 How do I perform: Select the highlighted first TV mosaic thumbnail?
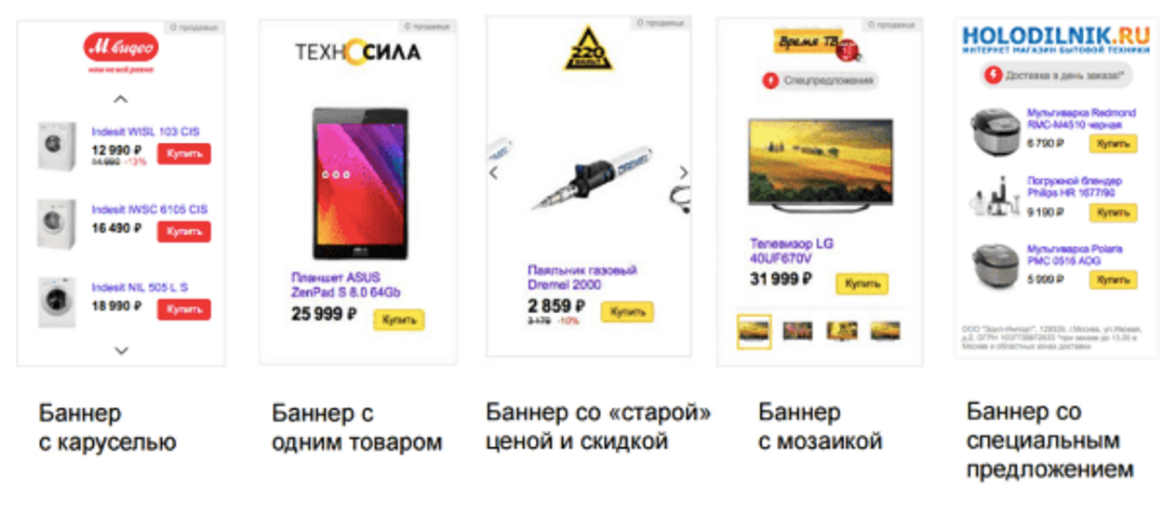[x=754, y=331]
